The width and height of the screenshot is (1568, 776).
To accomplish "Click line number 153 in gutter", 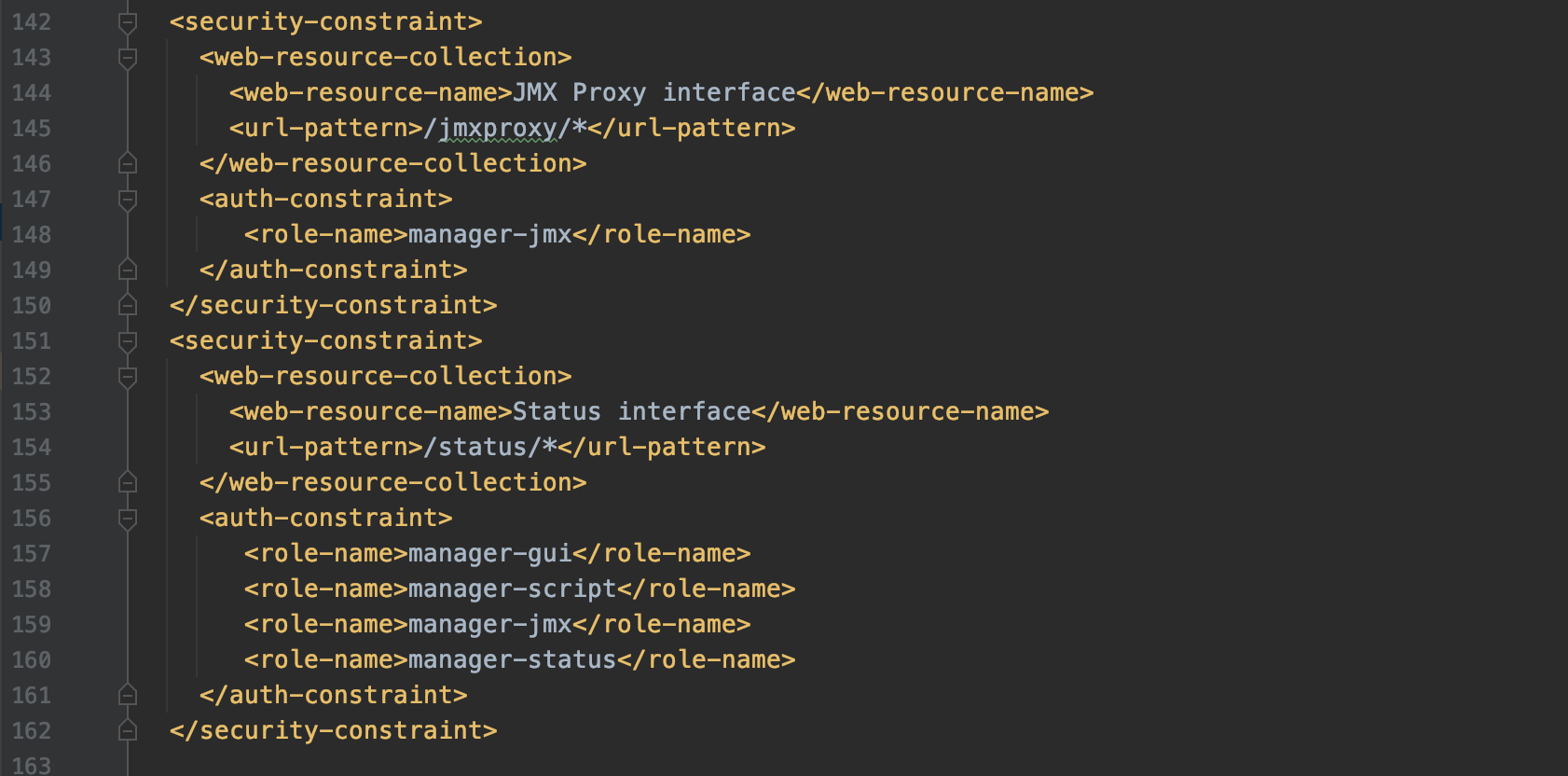I will pos(32,411).
